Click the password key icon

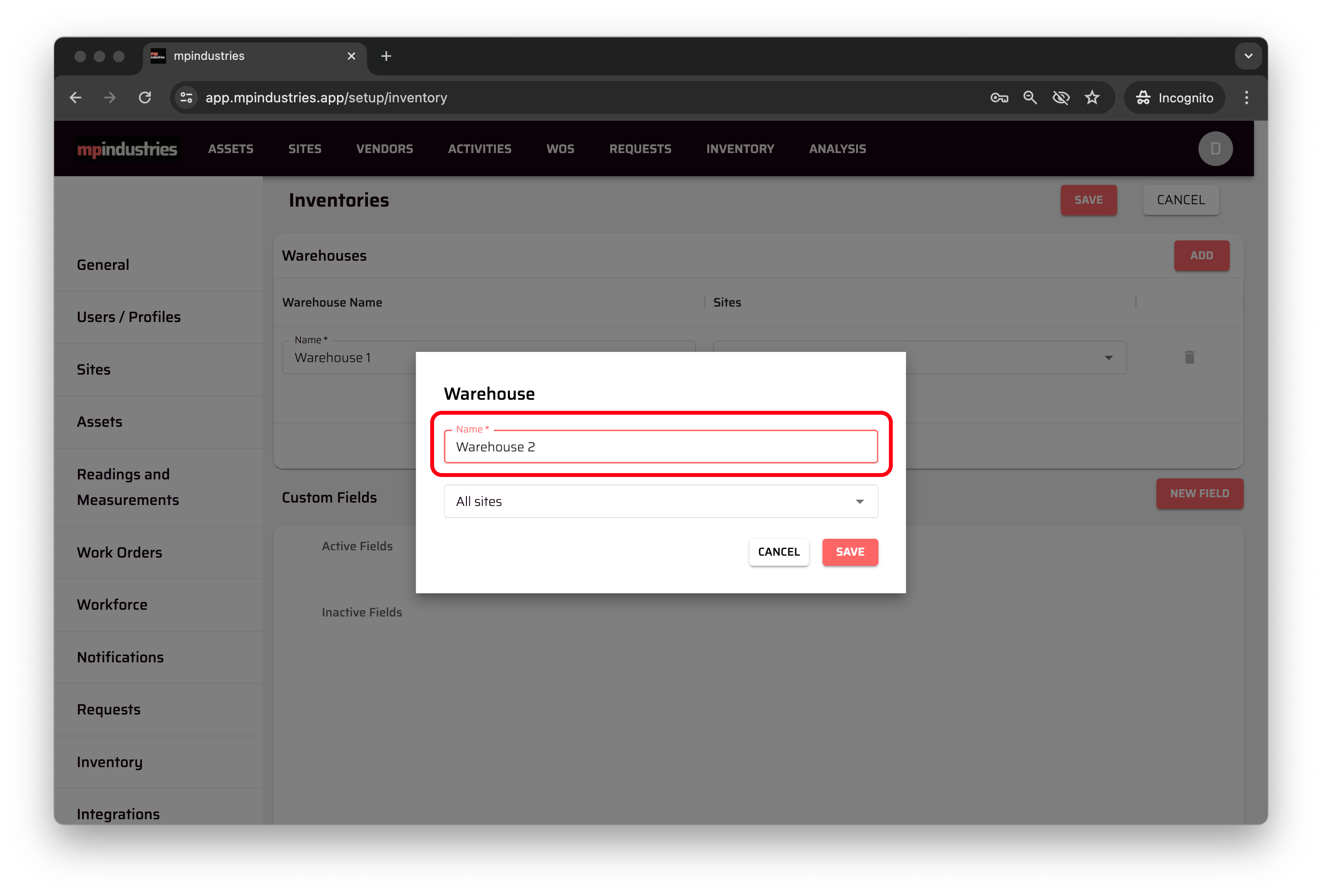tap(999, 98)
